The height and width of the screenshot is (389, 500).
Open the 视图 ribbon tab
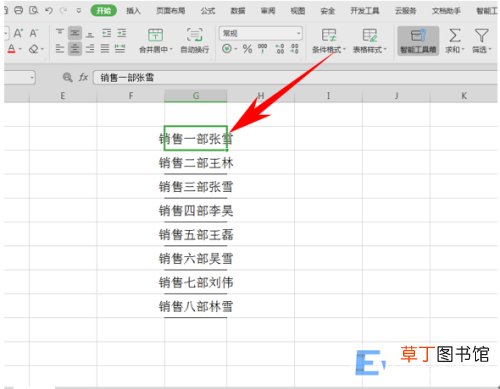click(x=298, y=11)
